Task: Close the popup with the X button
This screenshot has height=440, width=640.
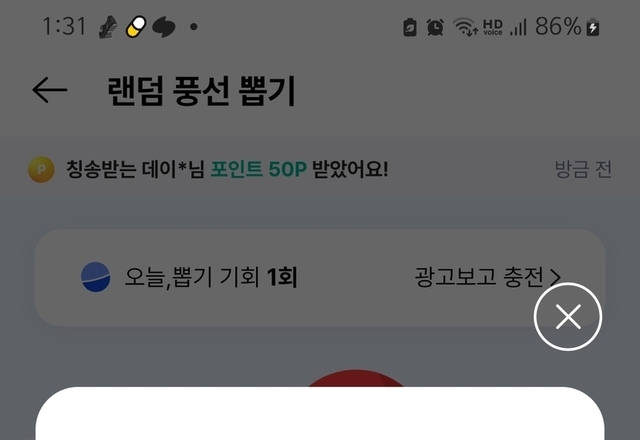Action: pos(568,316)
